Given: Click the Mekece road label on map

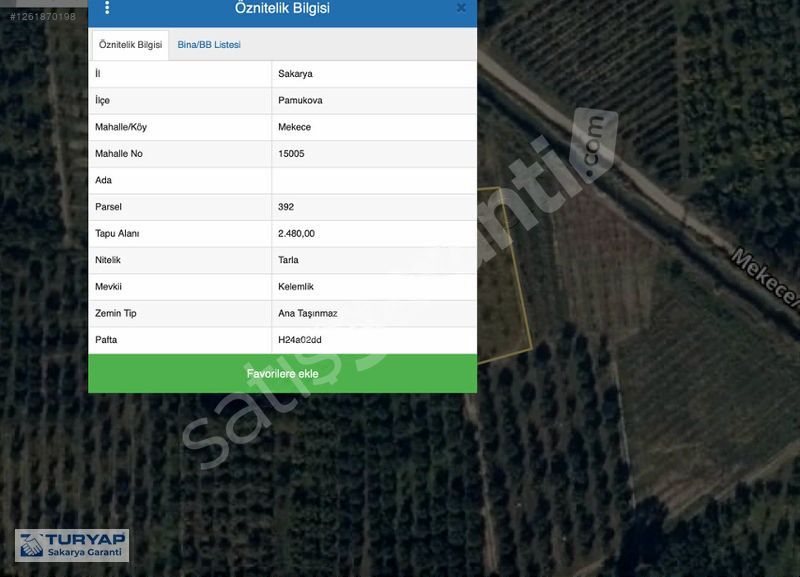Looking at the screenshot, I should click(766, 279).
